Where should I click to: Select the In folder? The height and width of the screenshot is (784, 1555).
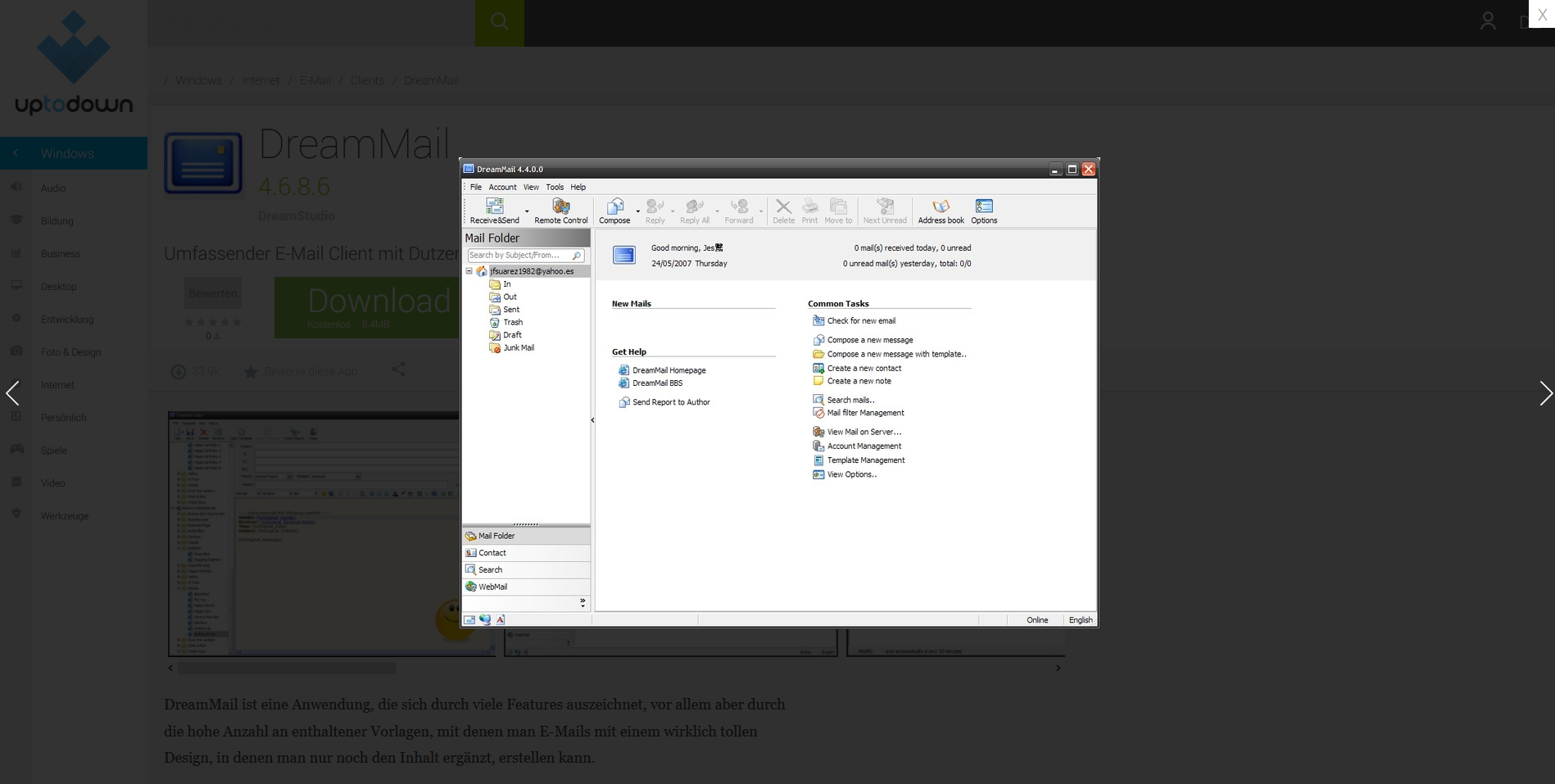[500, 284]
